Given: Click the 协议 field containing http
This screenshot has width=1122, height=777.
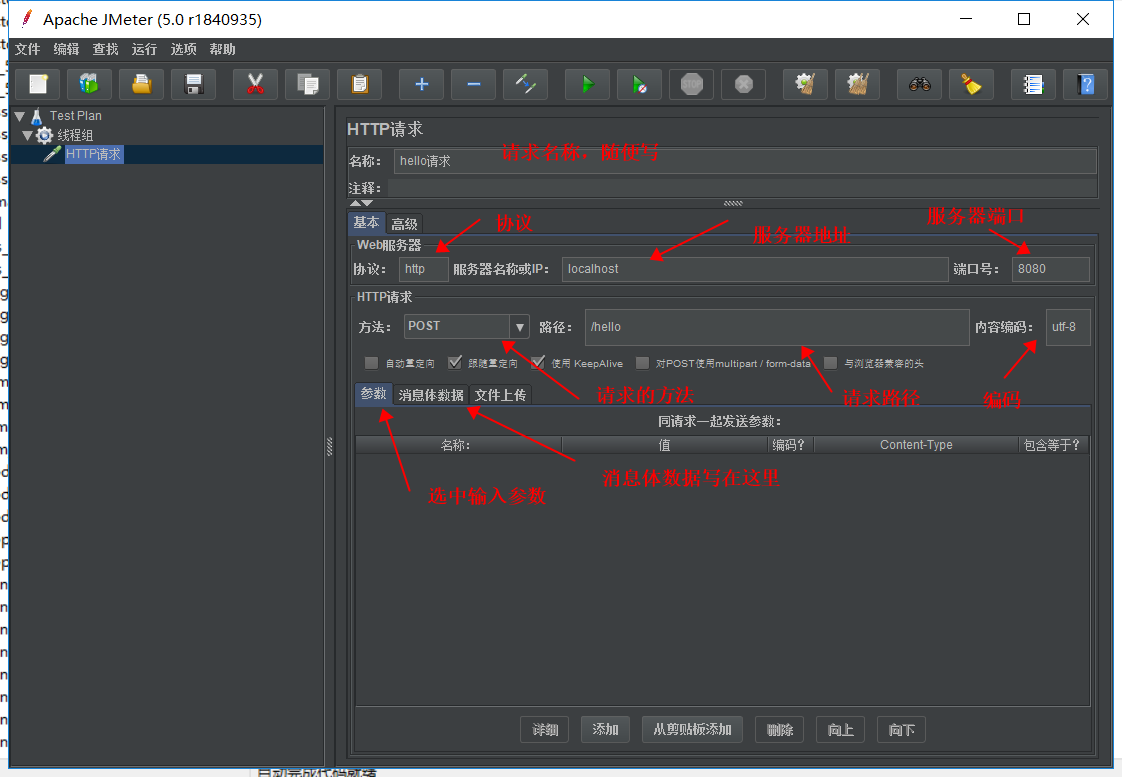Looking at the screenshot, I should 424,269.
